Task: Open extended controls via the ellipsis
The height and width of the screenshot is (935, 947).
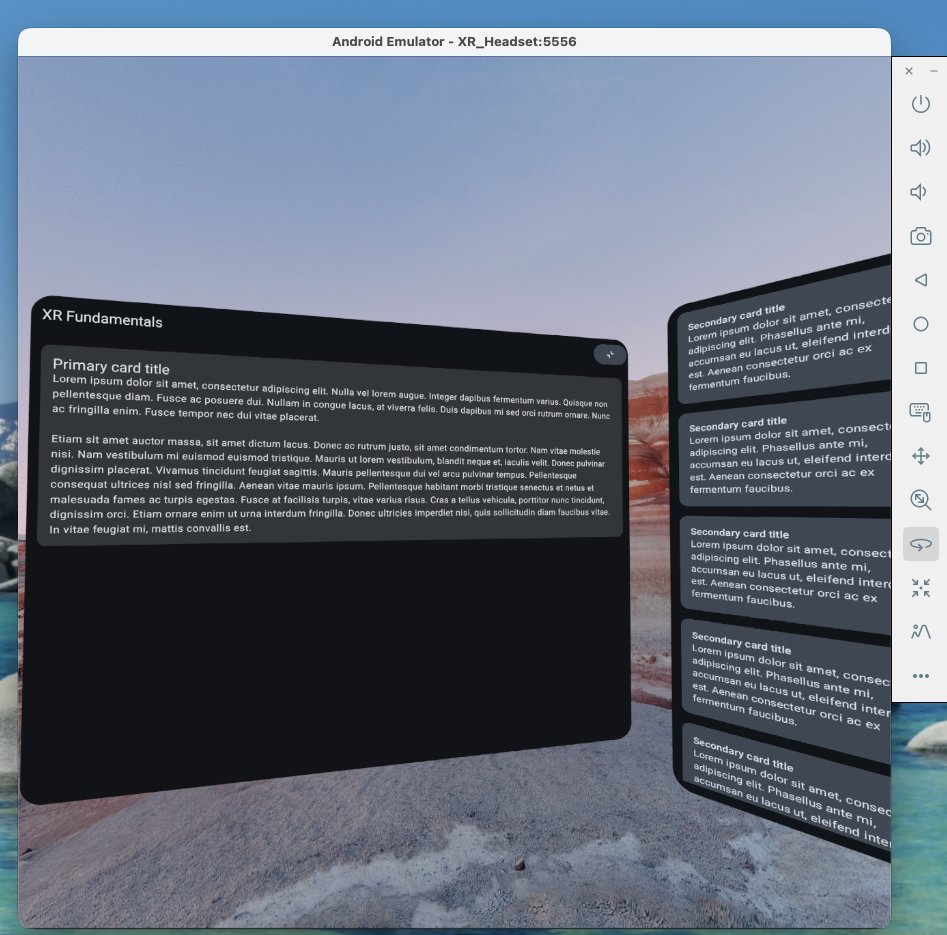Action: click(920, 675)
